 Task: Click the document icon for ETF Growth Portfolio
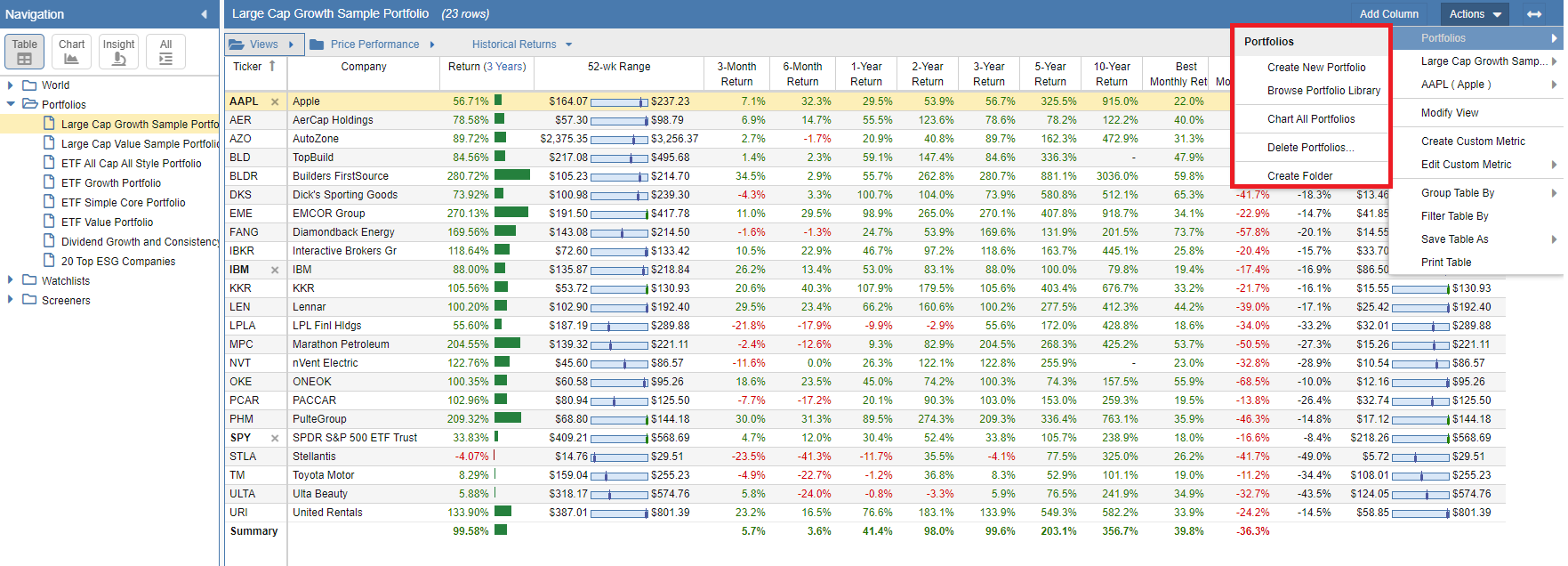pos(50,182)
